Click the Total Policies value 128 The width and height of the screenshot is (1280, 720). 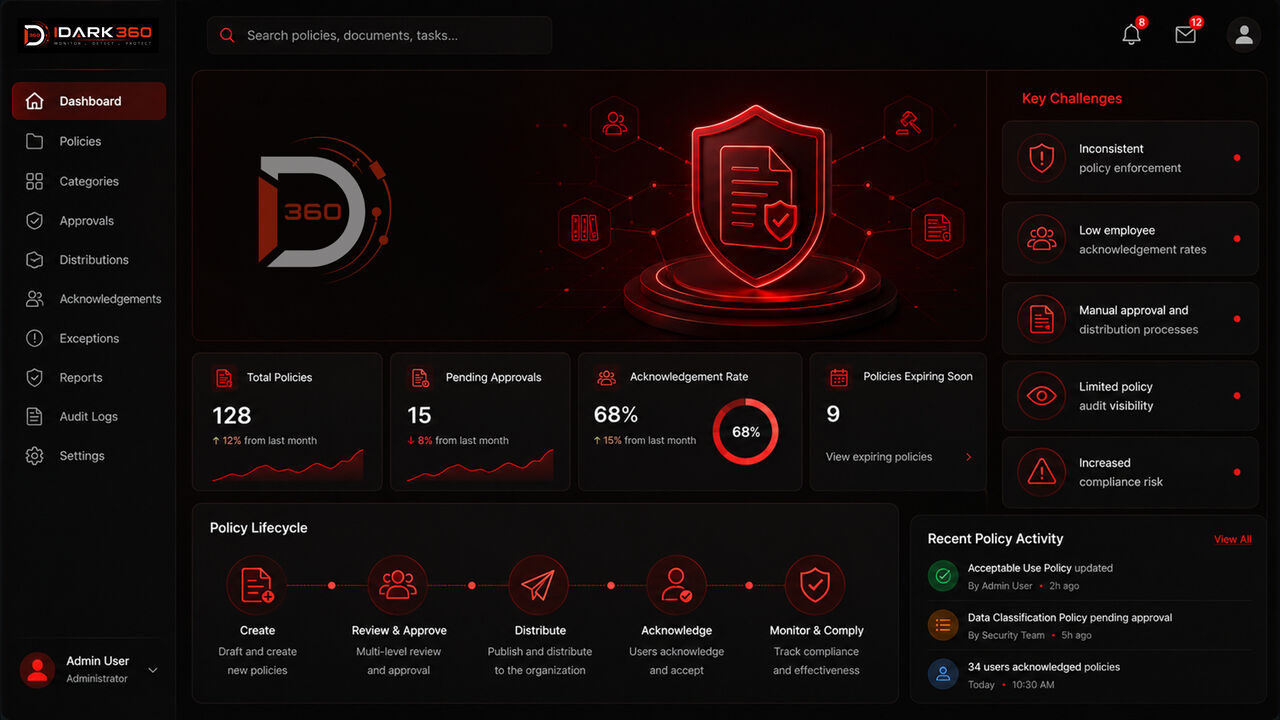(232, 415)
